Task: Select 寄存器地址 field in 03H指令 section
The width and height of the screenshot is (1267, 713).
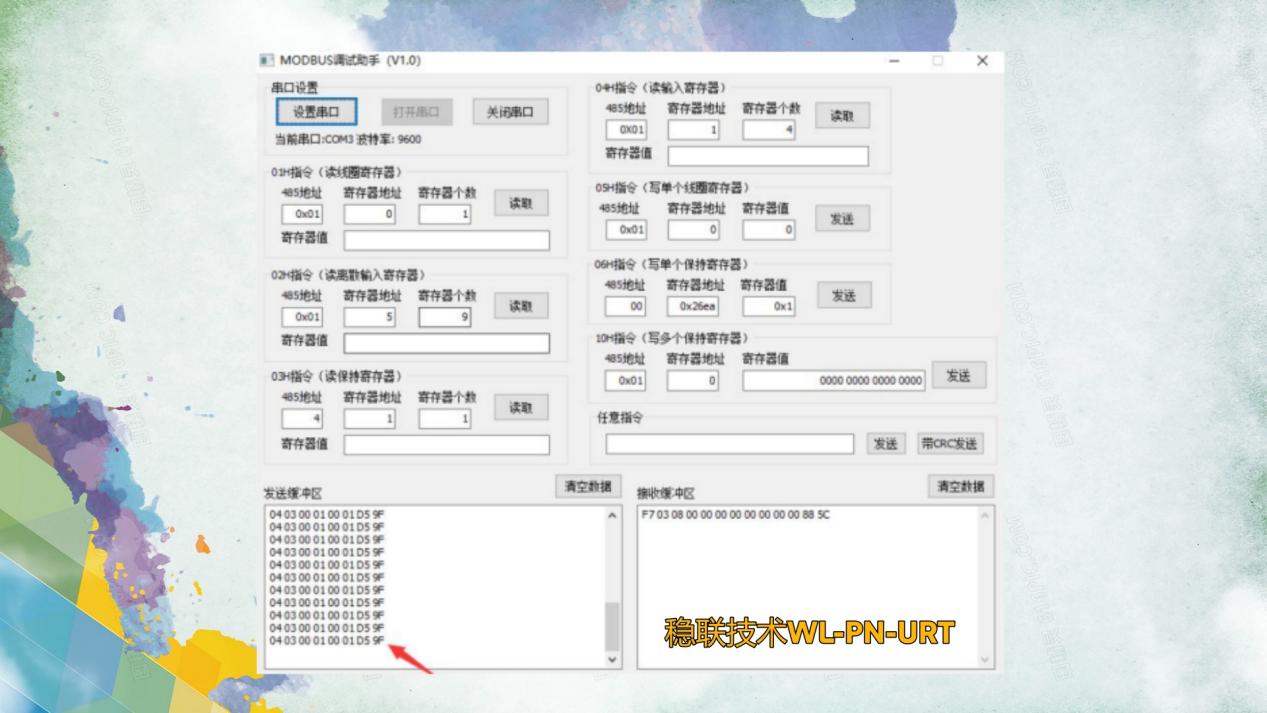Action: 370,419
